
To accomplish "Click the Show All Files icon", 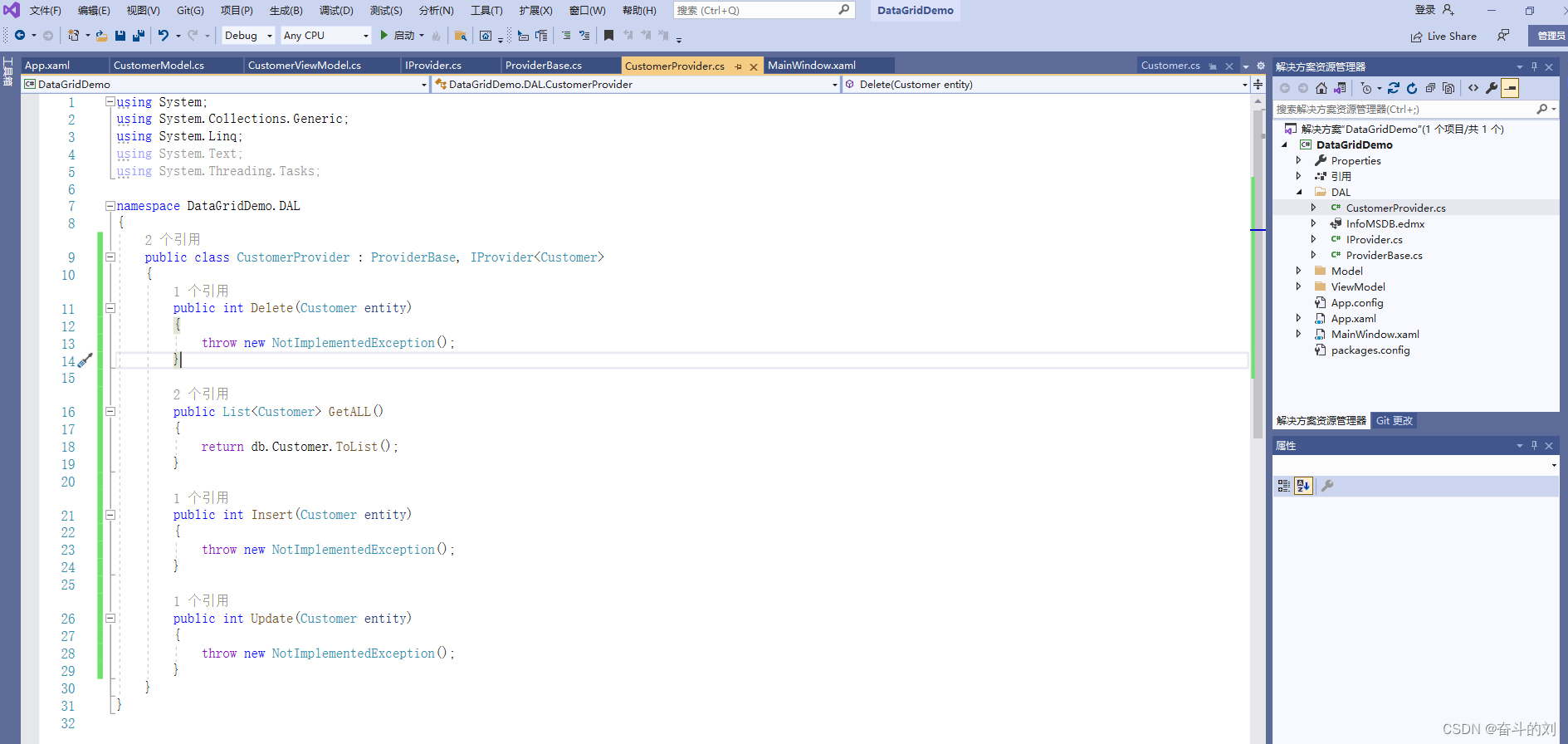I will pos(1448,88).
